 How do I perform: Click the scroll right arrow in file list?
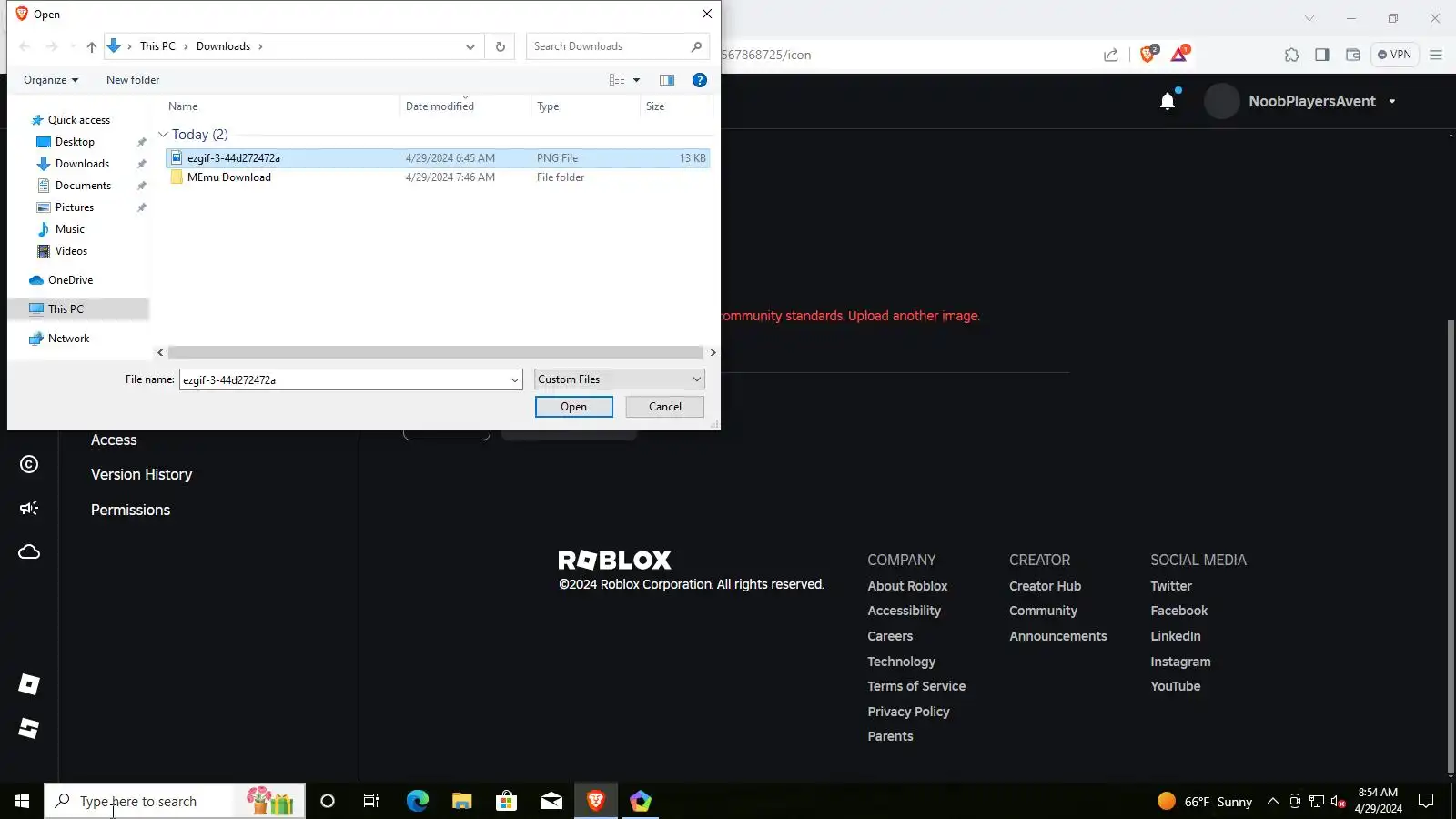(713, 352)
